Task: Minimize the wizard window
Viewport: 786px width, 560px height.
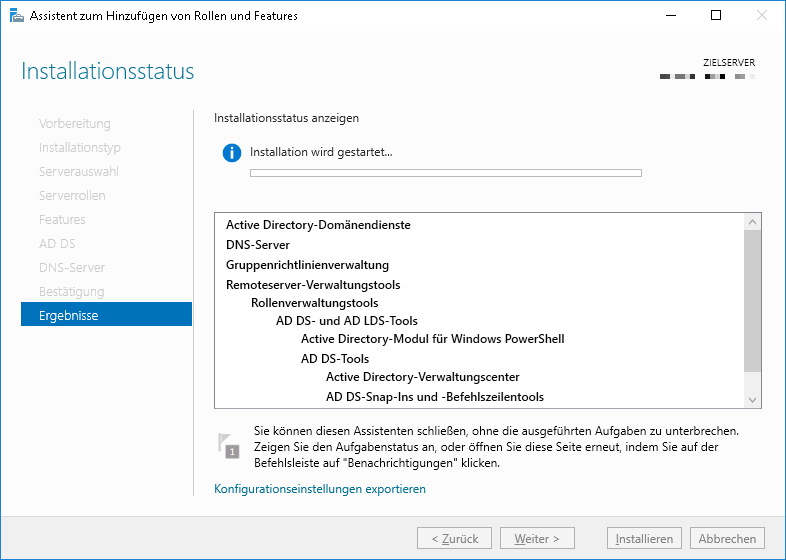Action: [669, 16]
